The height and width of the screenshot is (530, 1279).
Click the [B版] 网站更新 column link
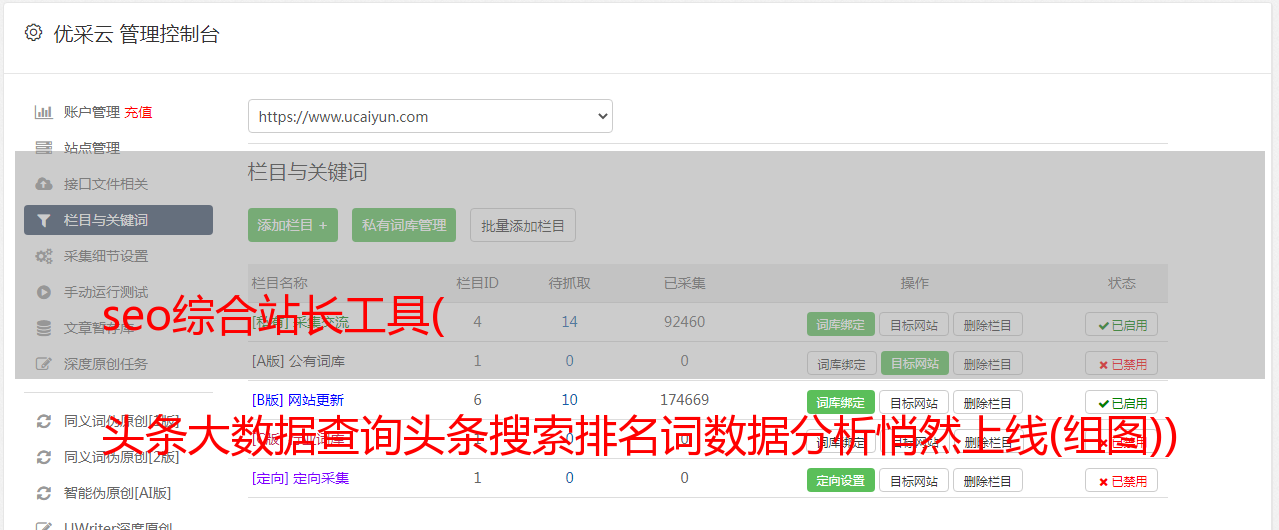click(x=298, y=400)
